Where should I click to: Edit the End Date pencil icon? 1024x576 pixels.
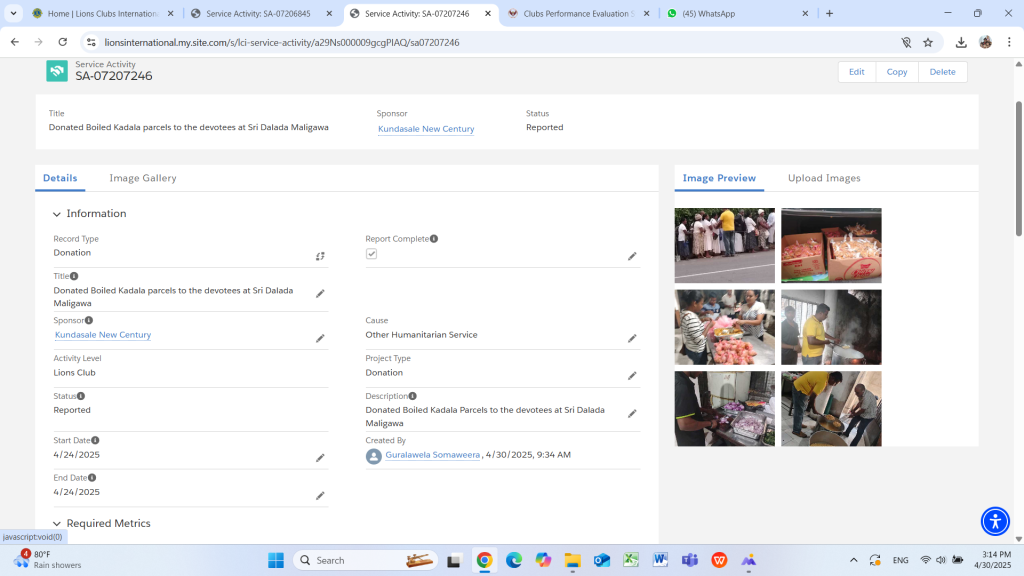point(320,496)
